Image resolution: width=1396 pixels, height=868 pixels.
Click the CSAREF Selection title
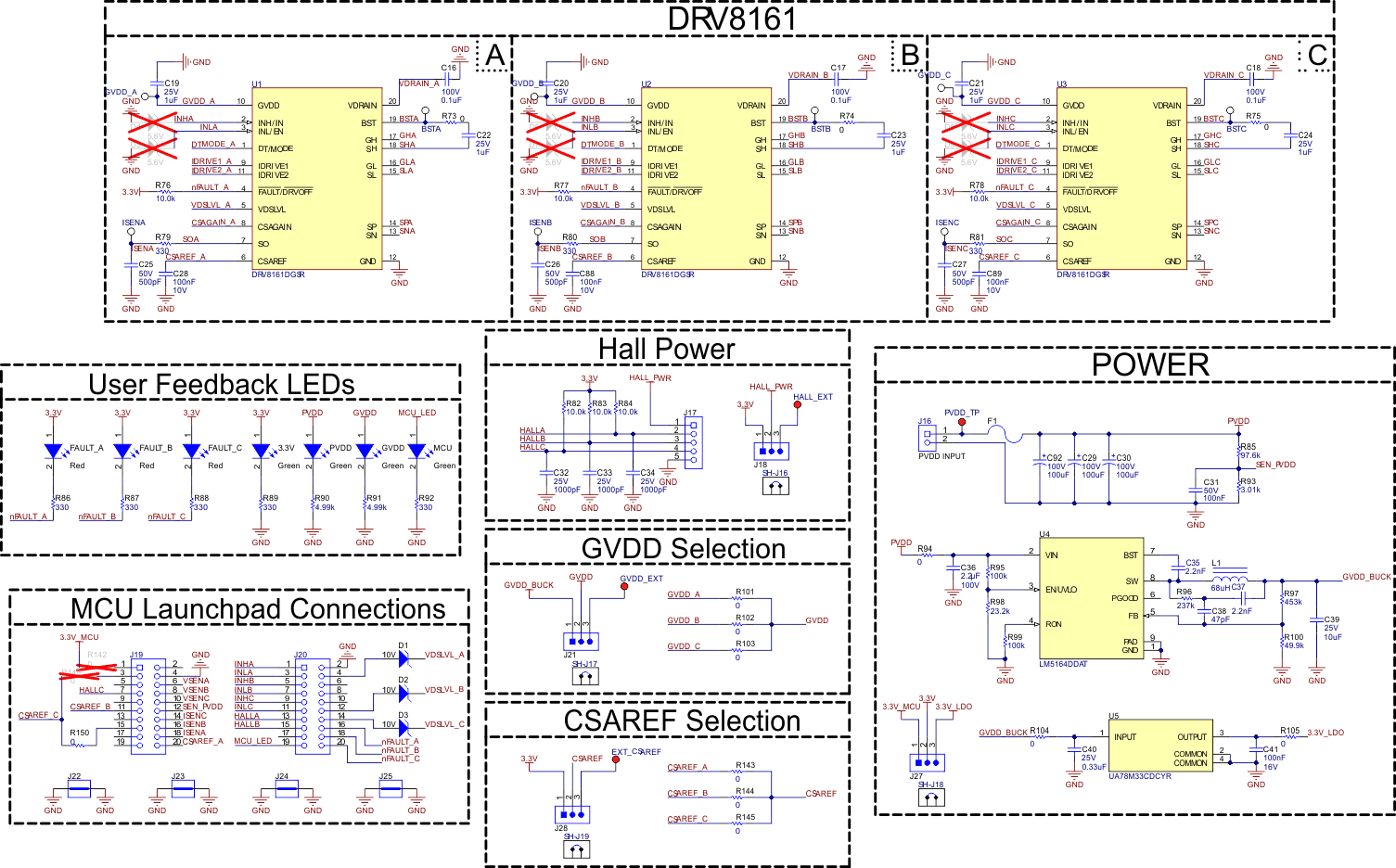682,721
